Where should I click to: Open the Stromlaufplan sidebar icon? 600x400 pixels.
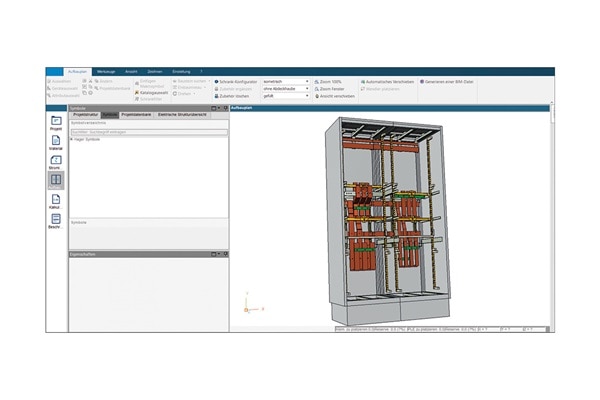point(56,161)
